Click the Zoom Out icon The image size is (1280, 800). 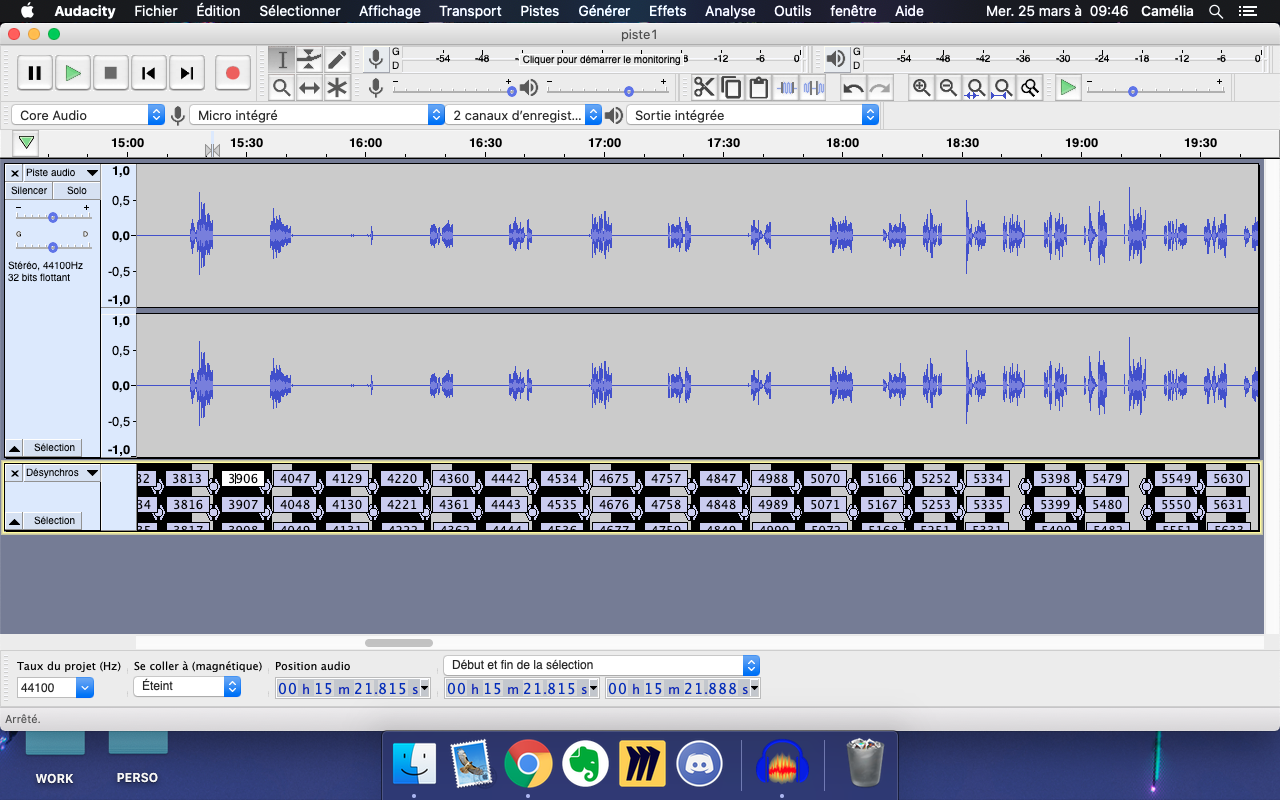click(x=948, y=88)
